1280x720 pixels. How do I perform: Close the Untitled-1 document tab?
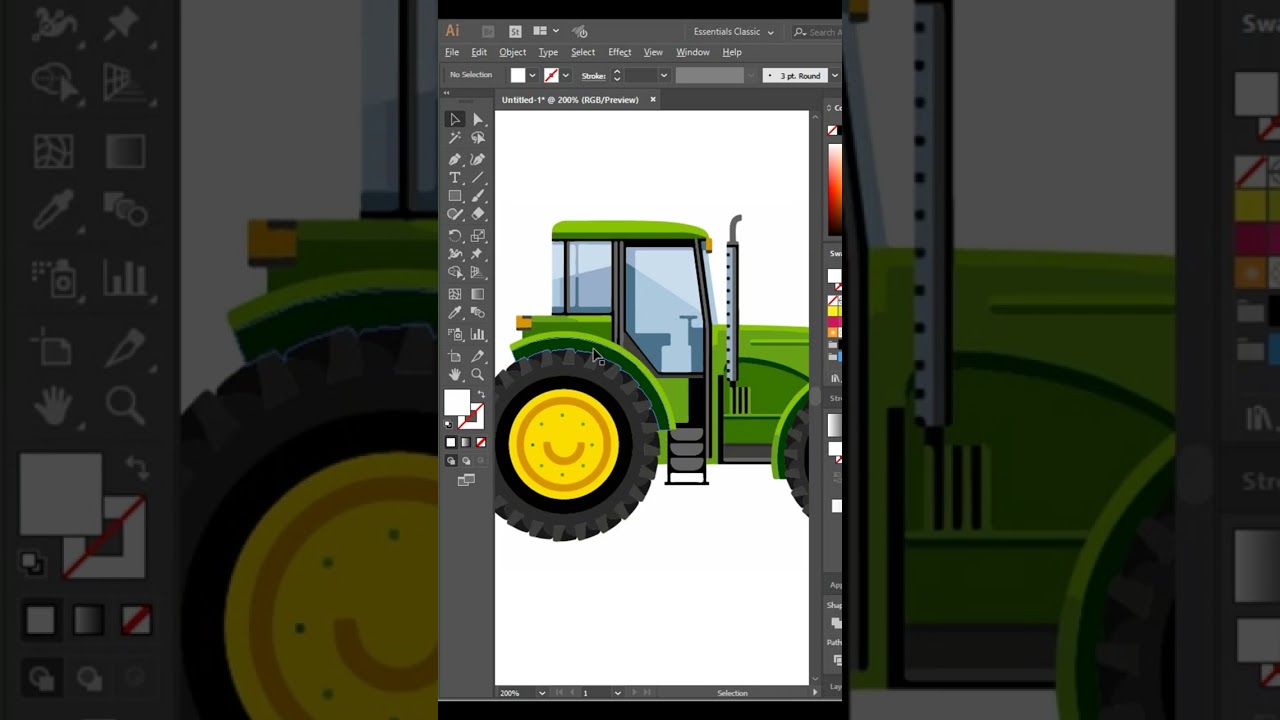653,100
